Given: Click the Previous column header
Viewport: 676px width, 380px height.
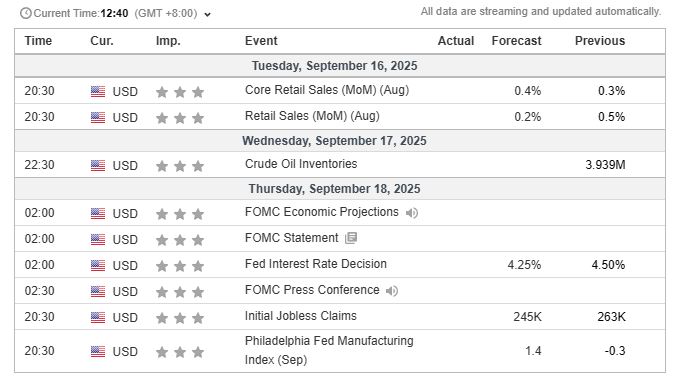Looking at the screenshot, I should [600, 41].
